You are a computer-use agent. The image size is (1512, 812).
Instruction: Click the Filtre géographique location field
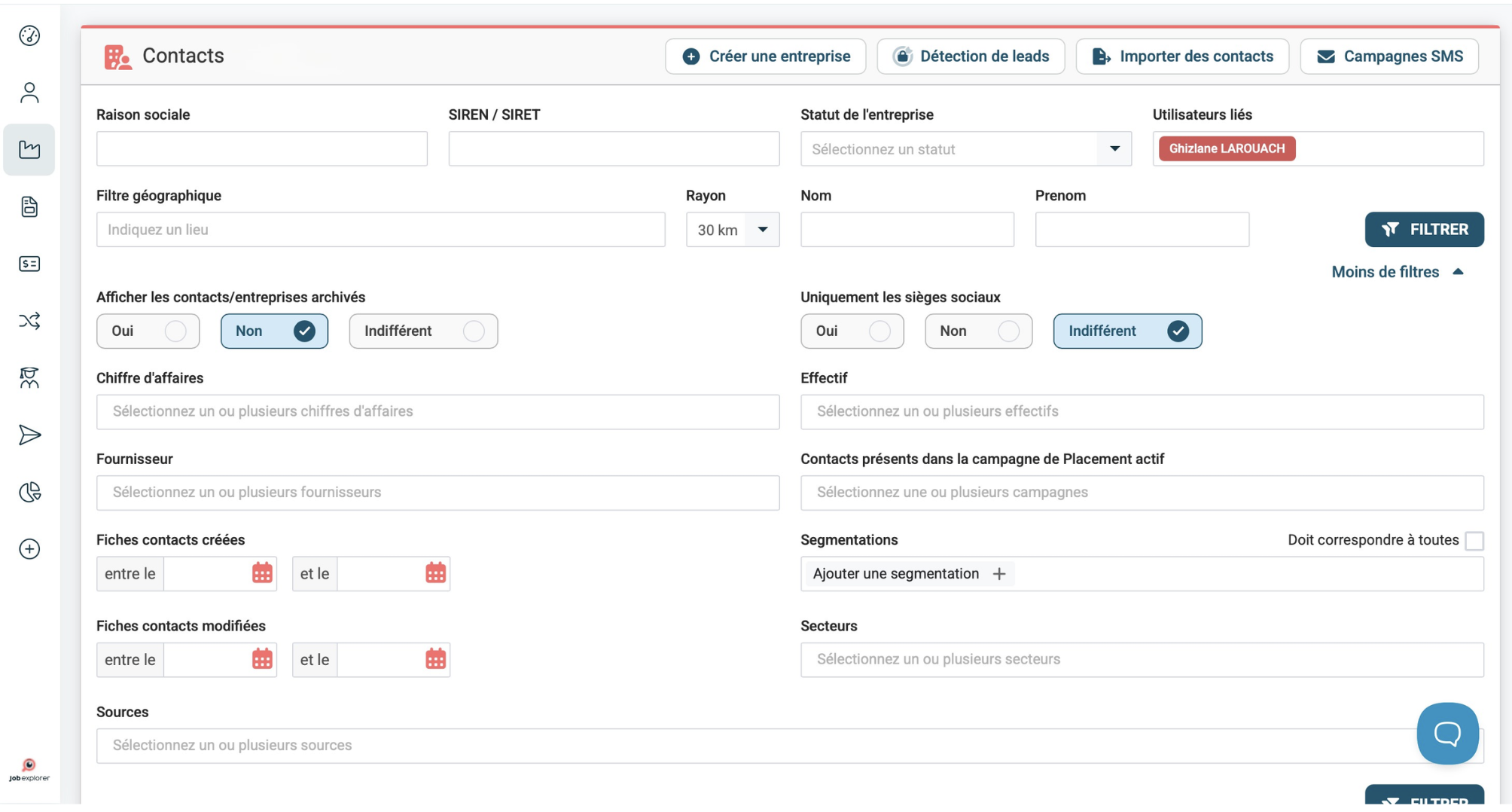381,230
